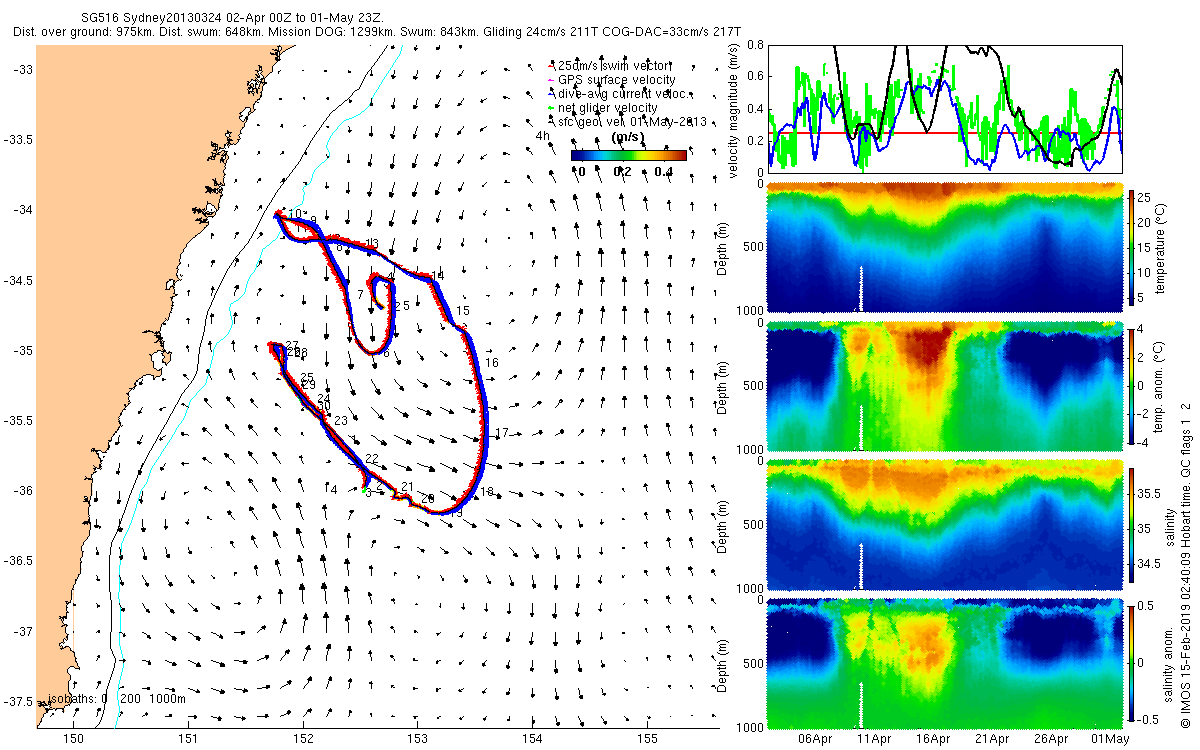Click the salinity anomaly depth section panel
1200x750 pixels.
[946, 664]
